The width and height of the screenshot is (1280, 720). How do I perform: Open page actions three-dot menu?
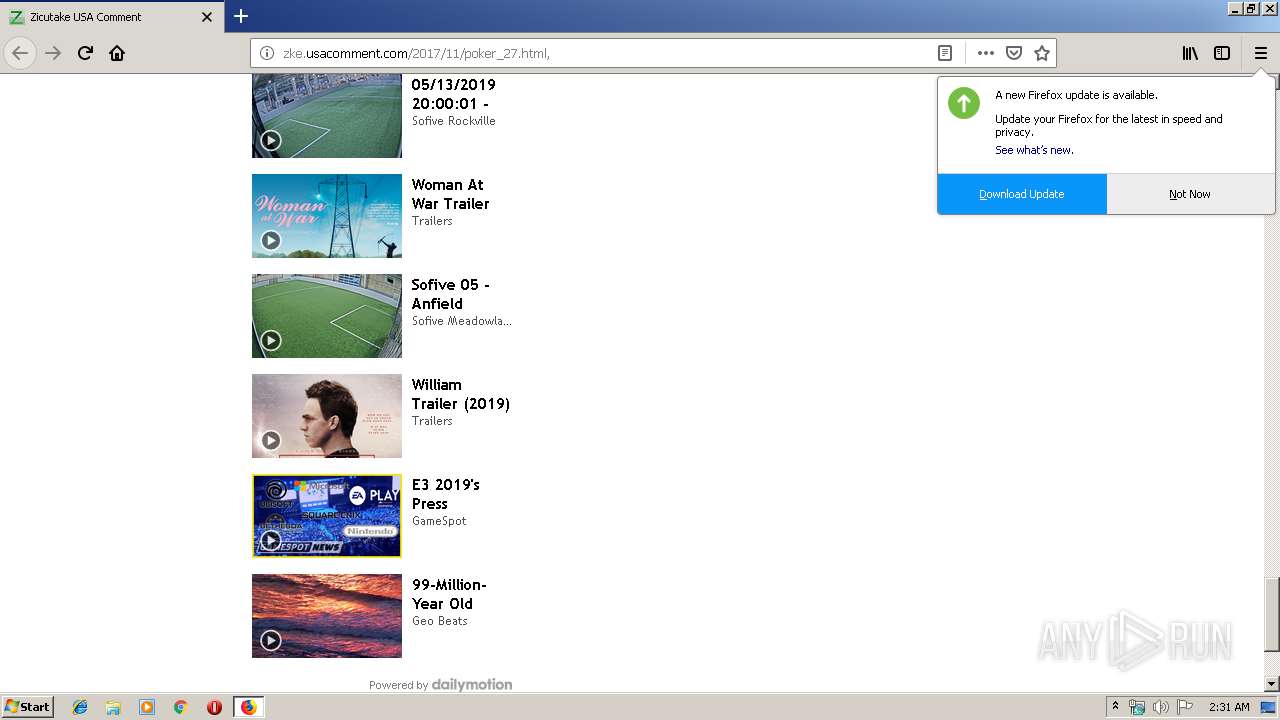[x=986, y=53]
